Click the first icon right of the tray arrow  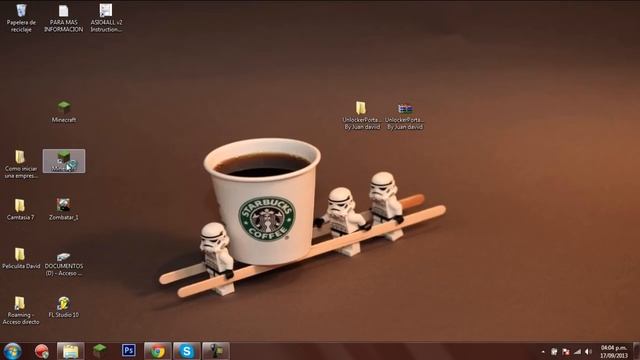point(554,351)
